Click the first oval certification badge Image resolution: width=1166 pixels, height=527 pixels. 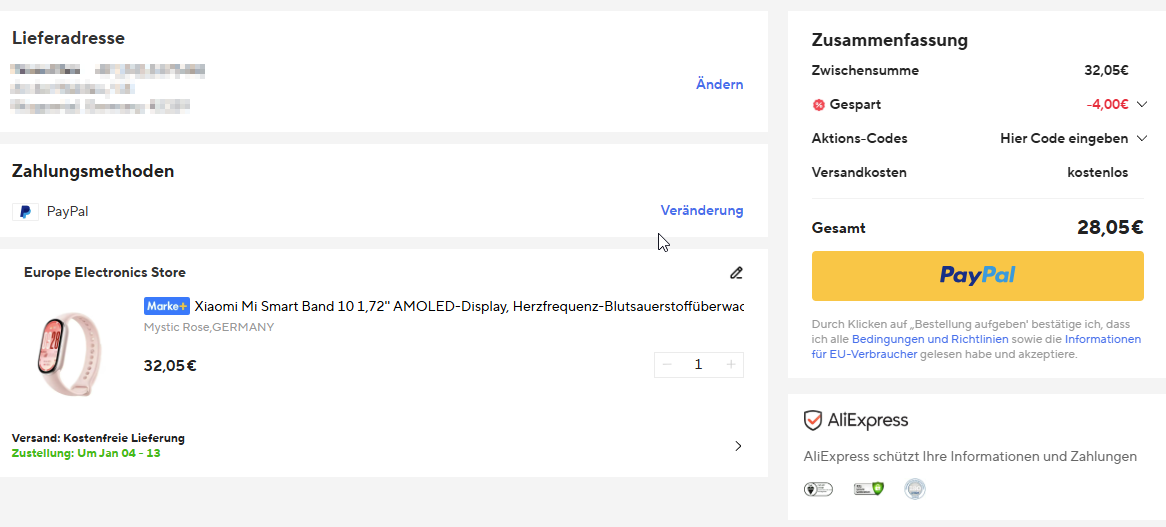[x=818, y=489]
